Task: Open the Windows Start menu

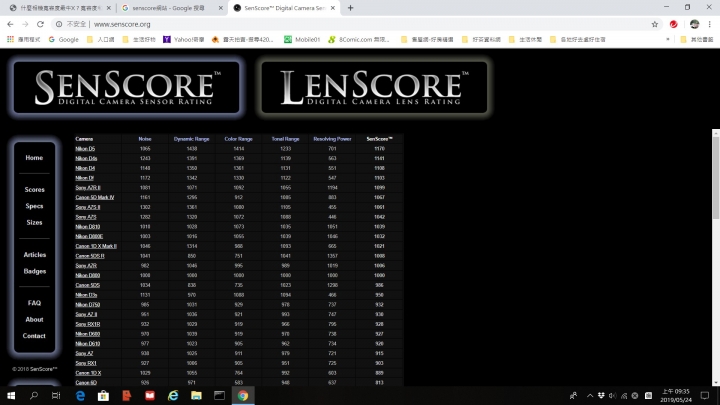Action: coord(11,395)
